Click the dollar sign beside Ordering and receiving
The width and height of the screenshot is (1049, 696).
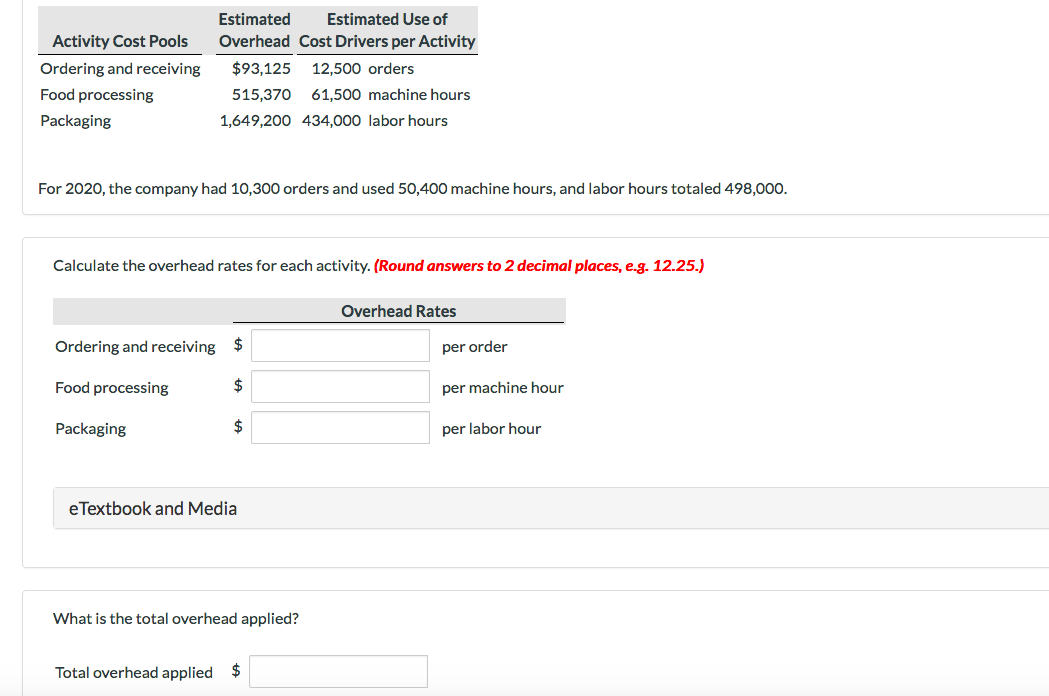[238, 345]
